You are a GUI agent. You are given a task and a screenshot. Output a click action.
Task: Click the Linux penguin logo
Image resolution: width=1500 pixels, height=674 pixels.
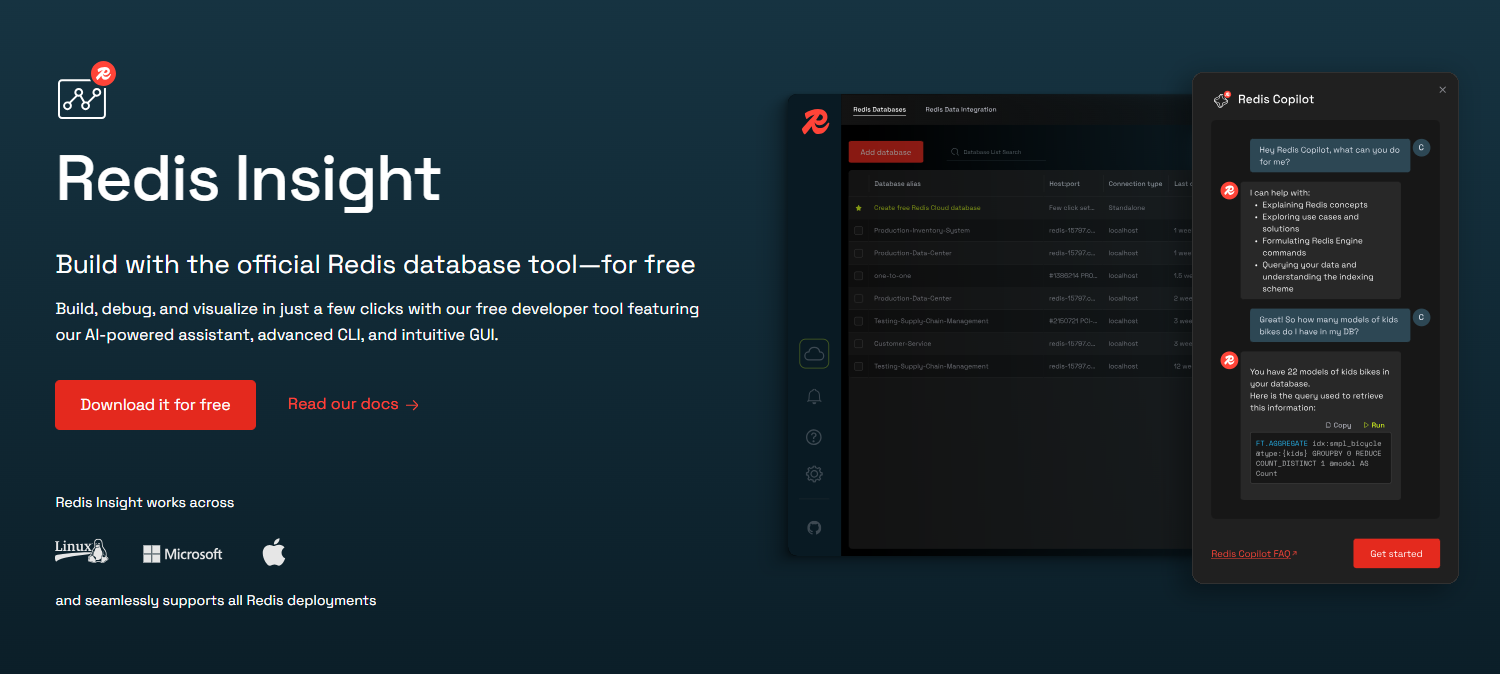tap(81, 551)
